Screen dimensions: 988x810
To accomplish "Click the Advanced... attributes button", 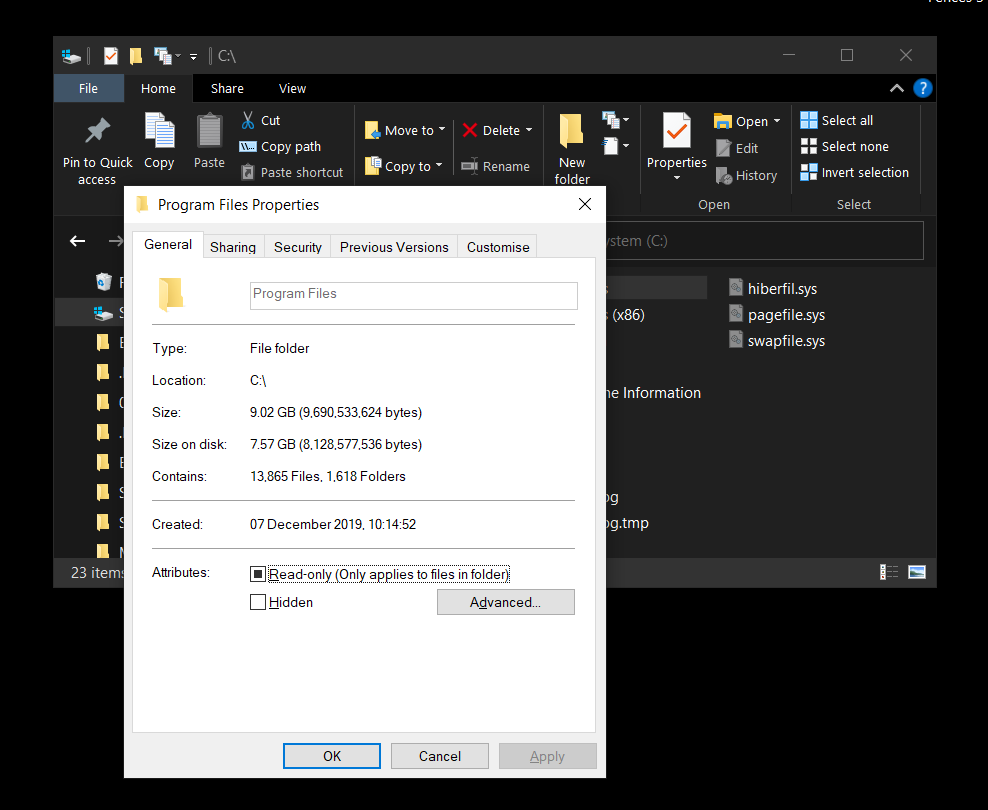I will (x=505, y=602).
